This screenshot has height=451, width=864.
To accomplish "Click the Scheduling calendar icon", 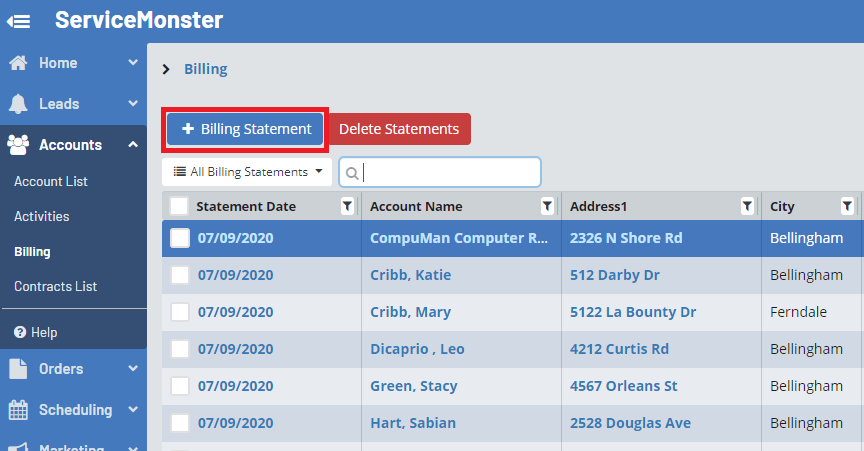I will [x=18, y=410].
